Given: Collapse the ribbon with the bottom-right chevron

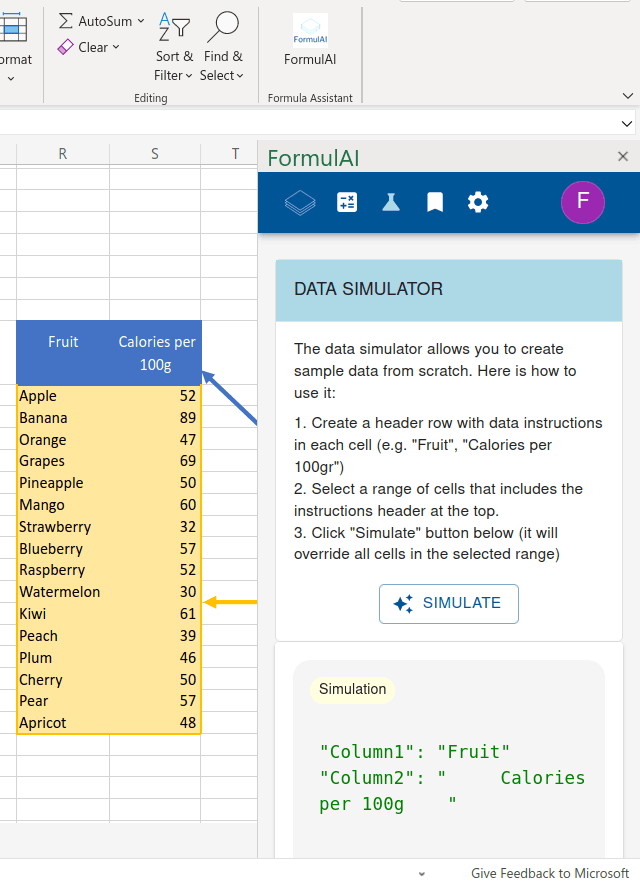Looking at the screenshot, I should [627, 95].
